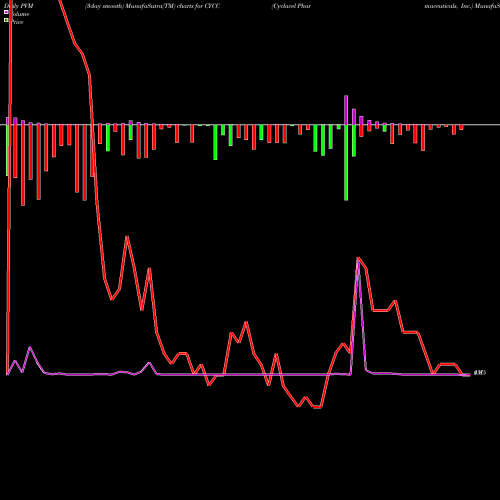Click the 'Daily PVM' chart heading
Image resolution: width=500 pixels, height=500 pixels.
19,6
